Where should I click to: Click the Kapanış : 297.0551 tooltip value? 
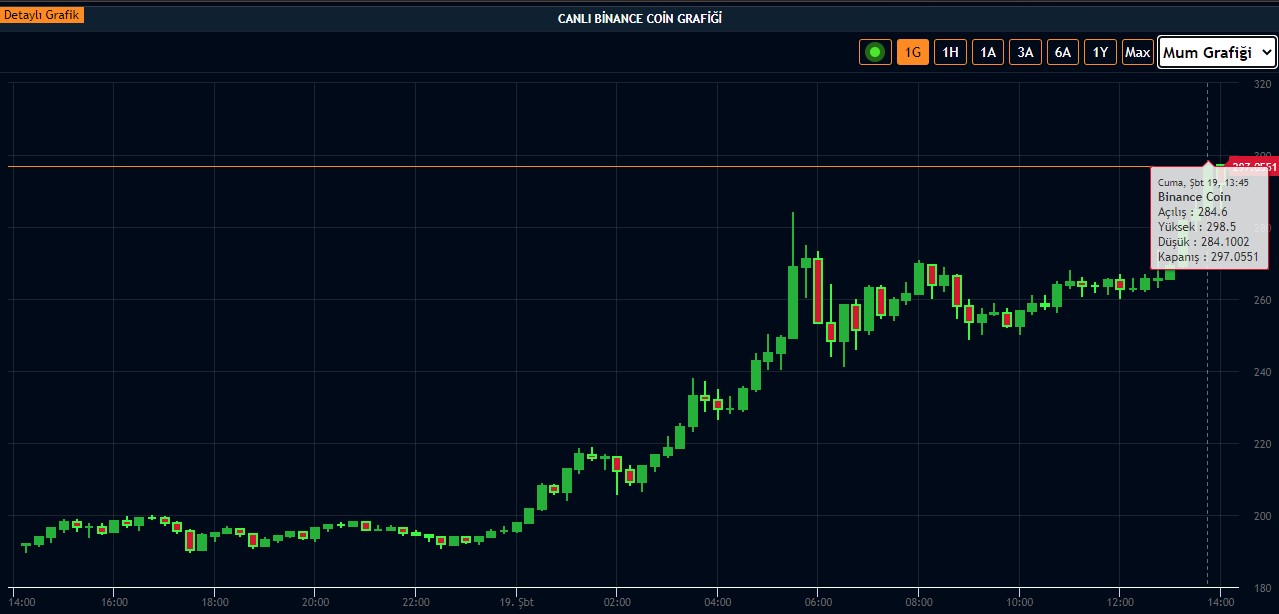[x=1208, y=257]
